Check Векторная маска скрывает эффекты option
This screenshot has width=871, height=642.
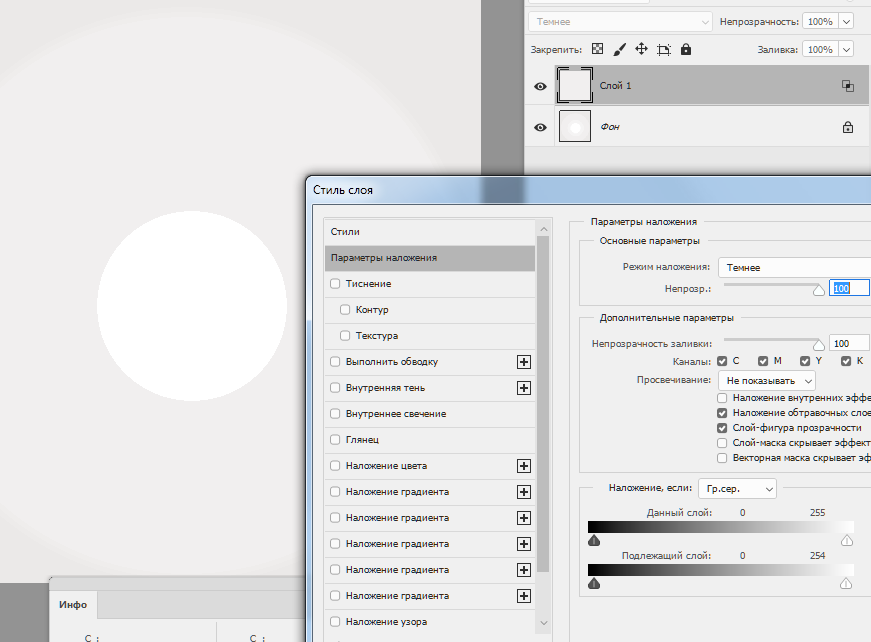[722, 458]
